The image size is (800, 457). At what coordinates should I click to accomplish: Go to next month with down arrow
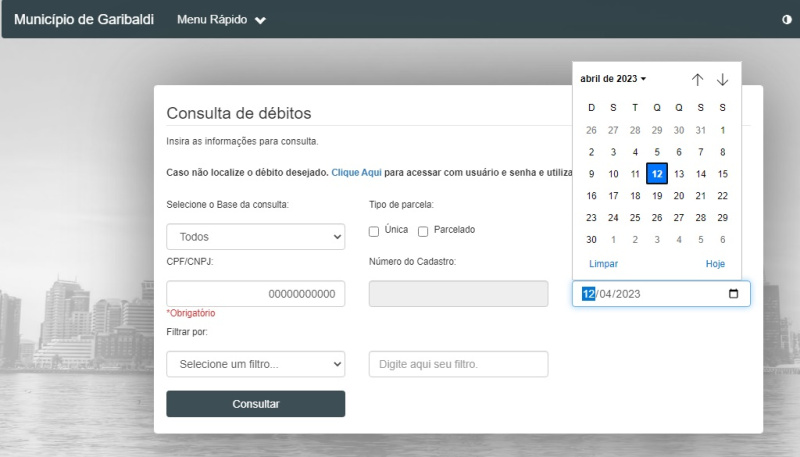(722, 80)
